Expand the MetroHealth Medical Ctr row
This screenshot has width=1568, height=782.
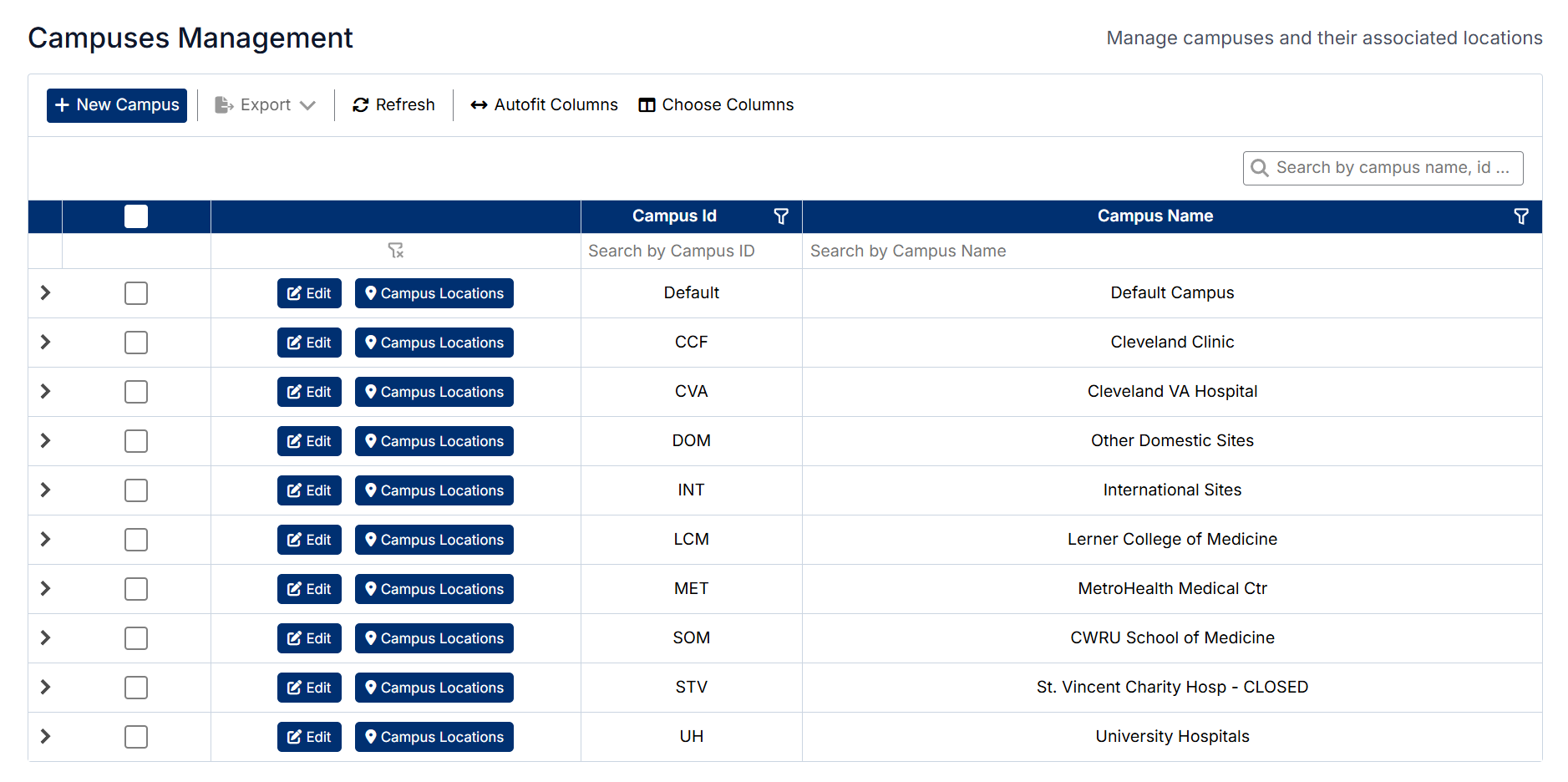point(45,589)
